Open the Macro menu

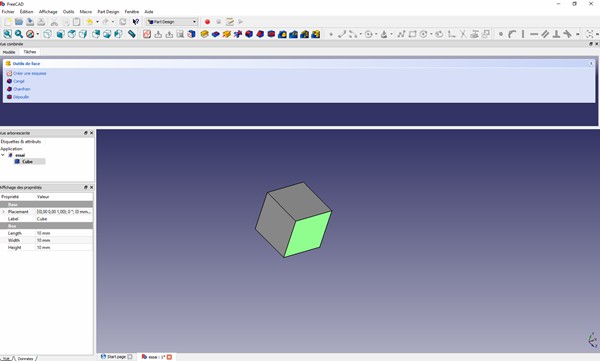point(86,12)
